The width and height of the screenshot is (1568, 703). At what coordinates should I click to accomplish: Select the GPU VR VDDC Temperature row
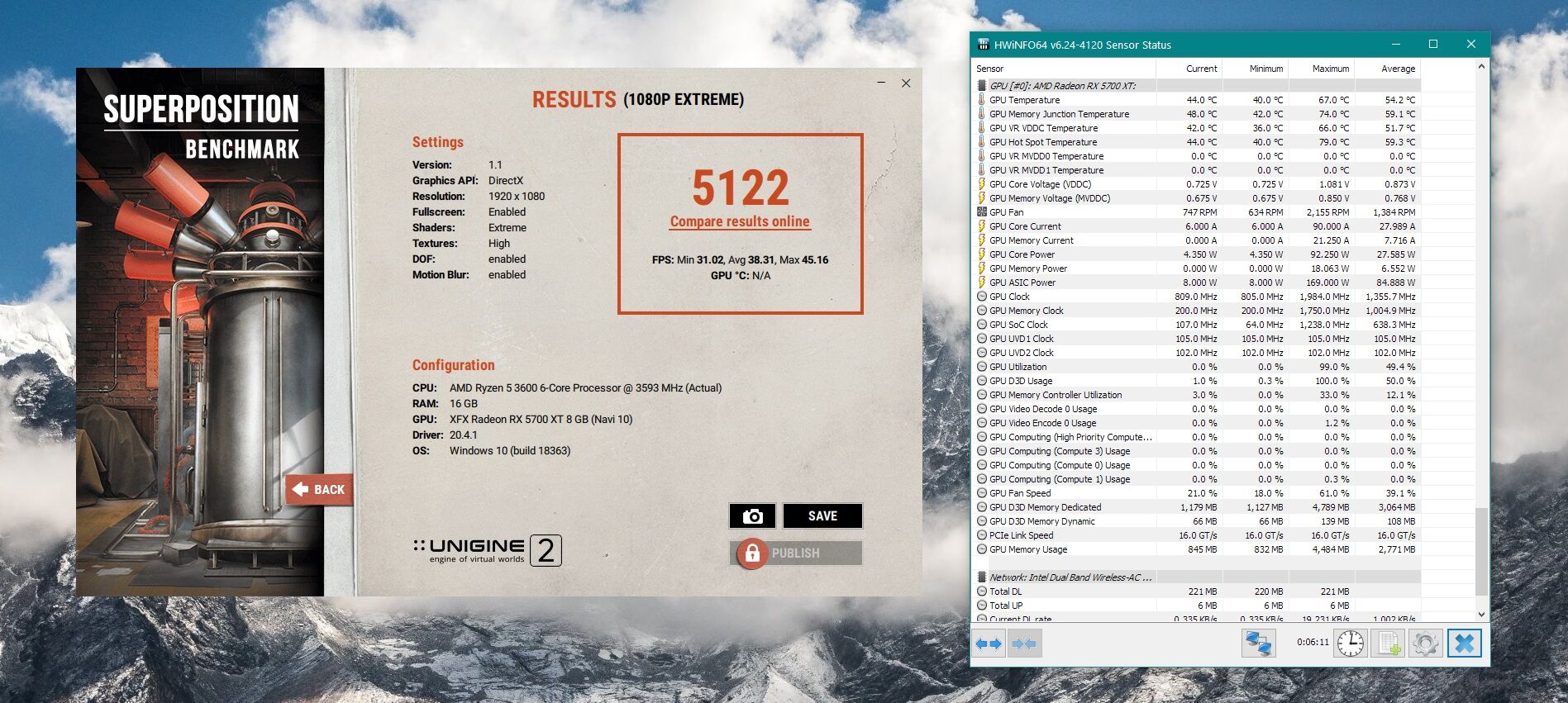click(1197, 128)
